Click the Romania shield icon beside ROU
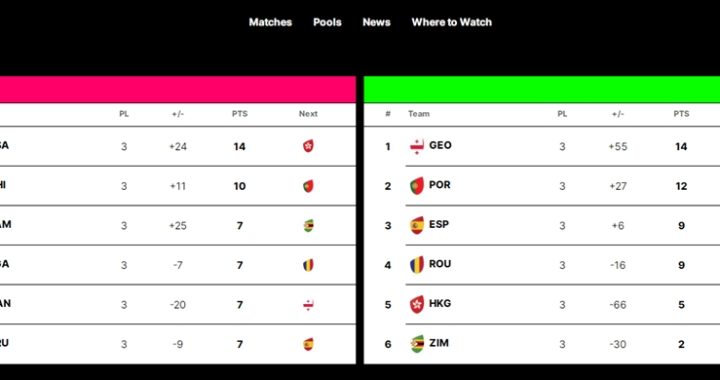 [416, 265]
